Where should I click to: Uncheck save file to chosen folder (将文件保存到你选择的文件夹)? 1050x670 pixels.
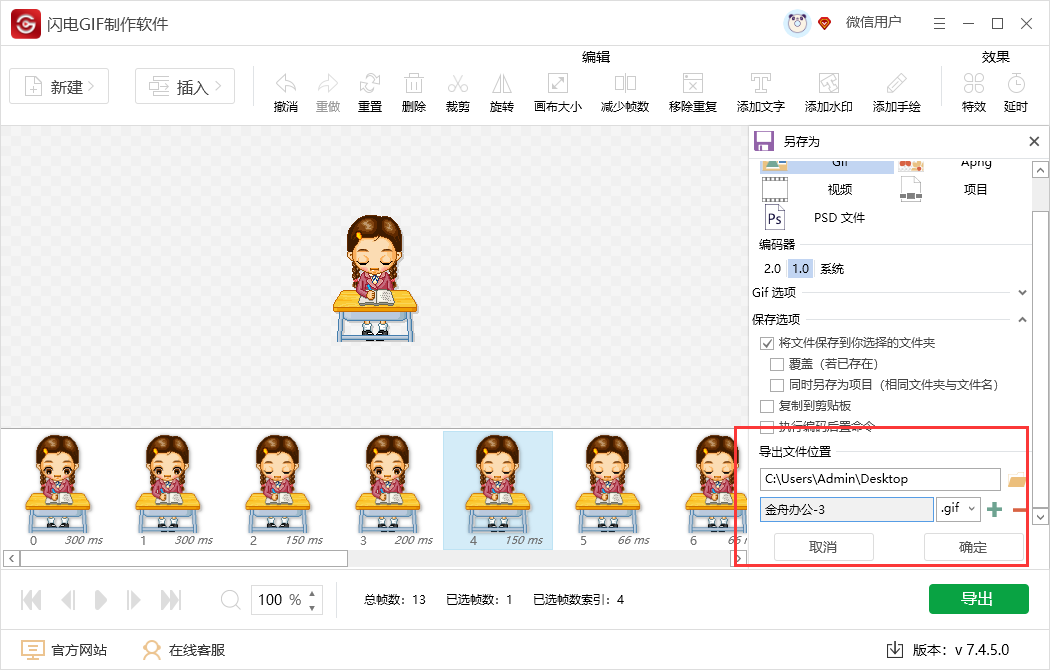point(767,343)
